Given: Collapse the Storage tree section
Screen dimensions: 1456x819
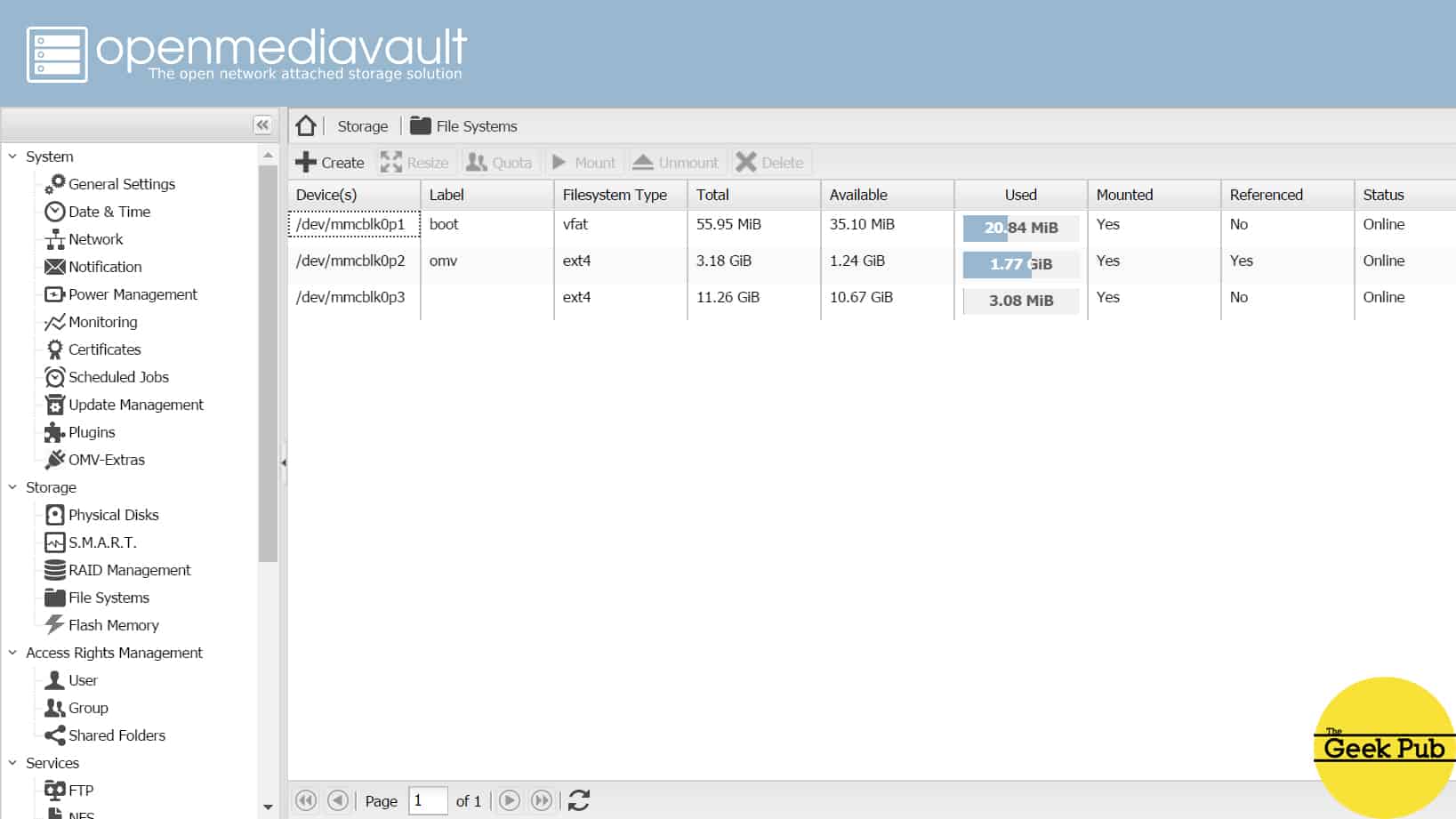Looking at the screenshot, I should (x=12, y=486).
